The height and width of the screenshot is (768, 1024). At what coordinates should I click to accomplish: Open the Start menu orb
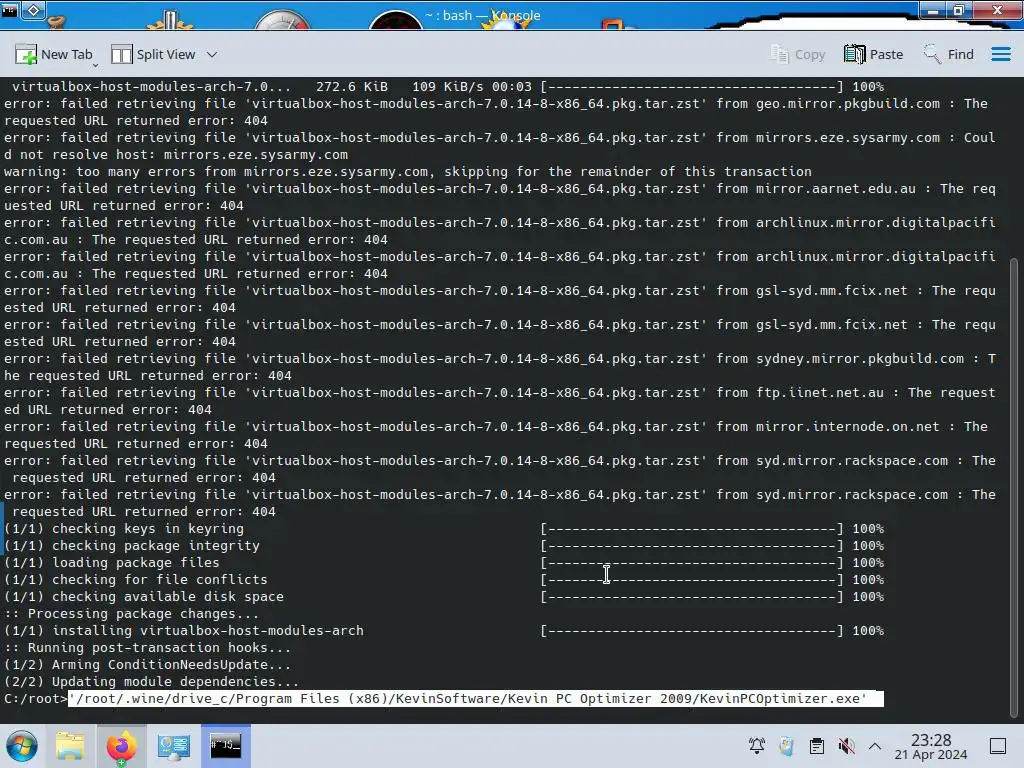click(22, 746)
